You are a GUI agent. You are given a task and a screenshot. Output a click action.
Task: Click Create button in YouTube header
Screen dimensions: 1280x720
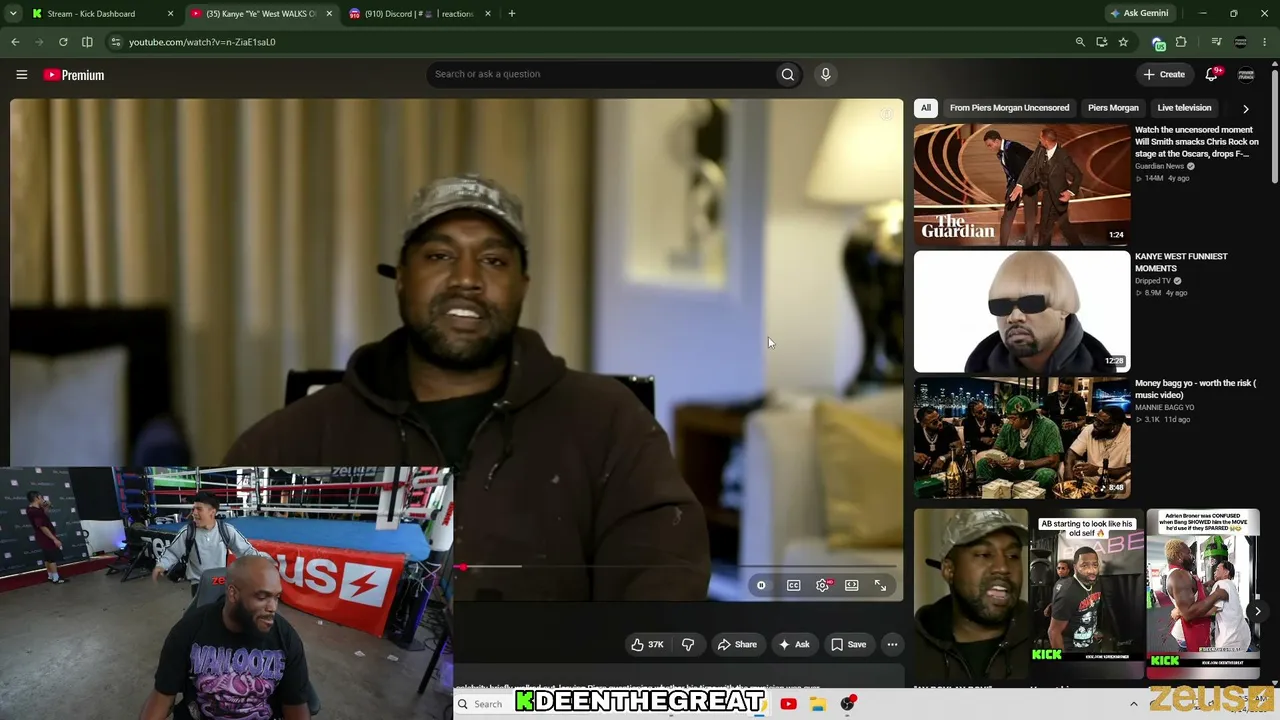point(1164,74)
